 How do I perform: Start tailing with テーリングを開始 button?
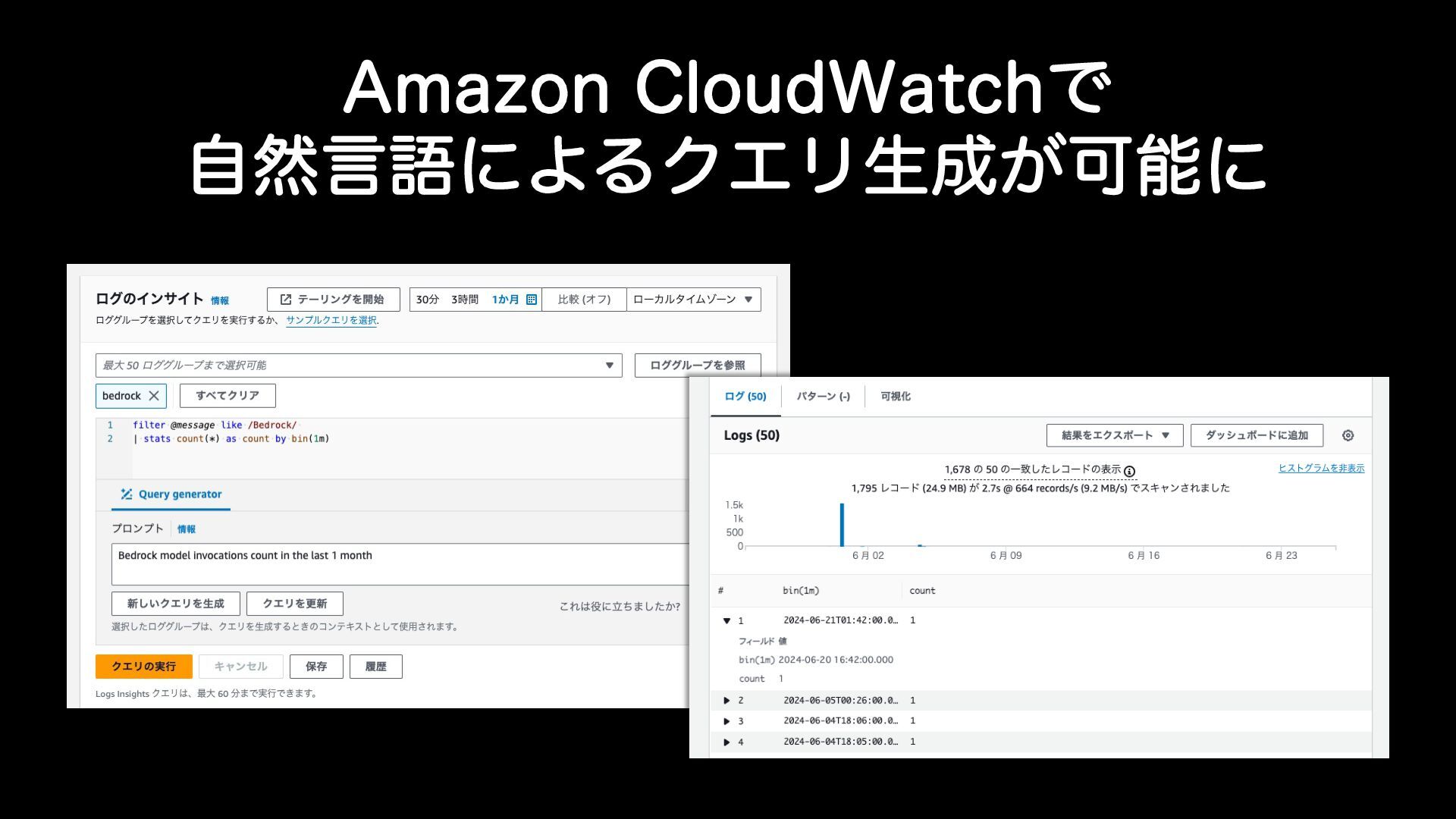click(x=334, y=300)
